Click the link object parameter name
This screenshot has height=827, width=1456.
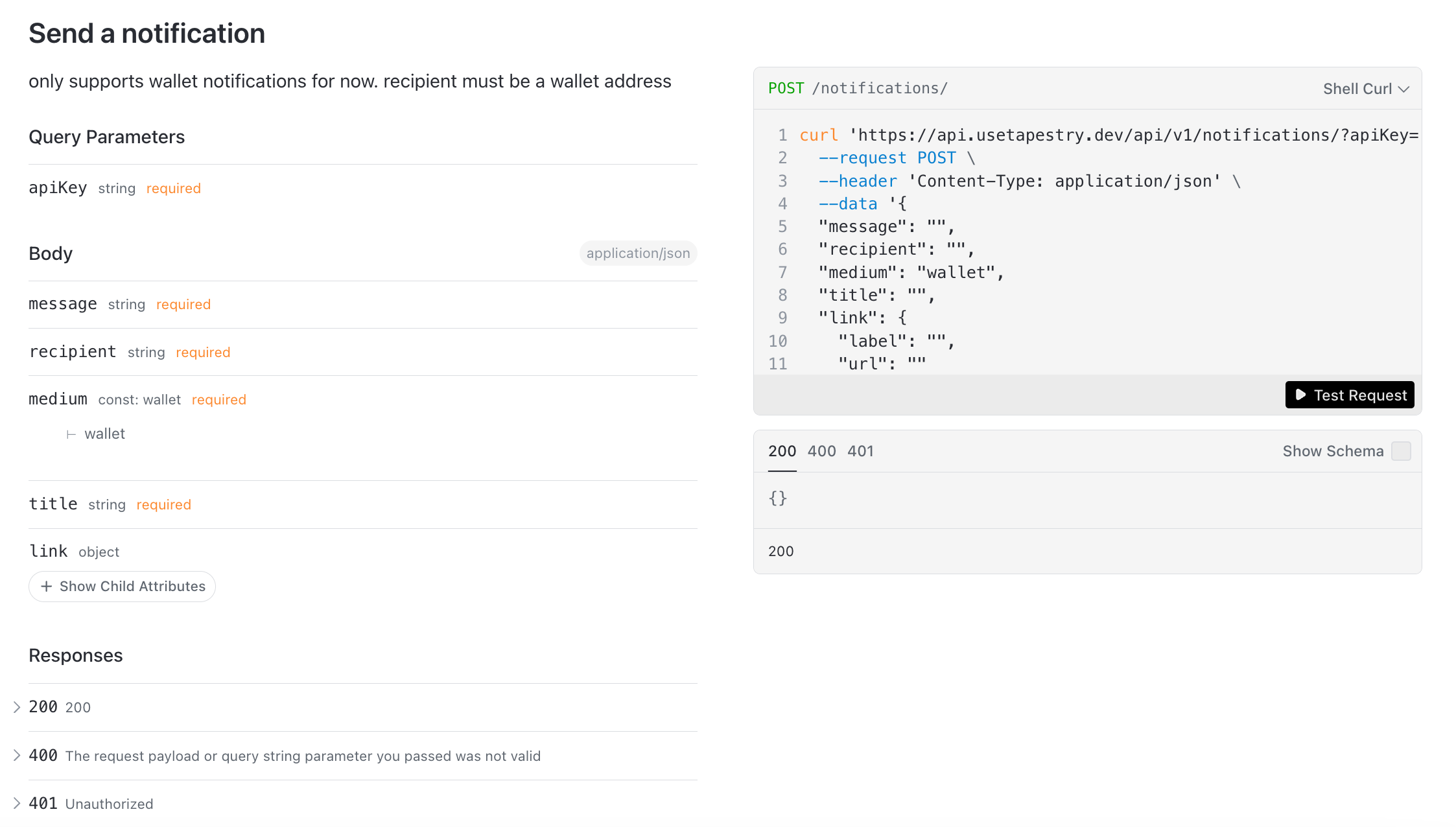click(x=49, y=551)
